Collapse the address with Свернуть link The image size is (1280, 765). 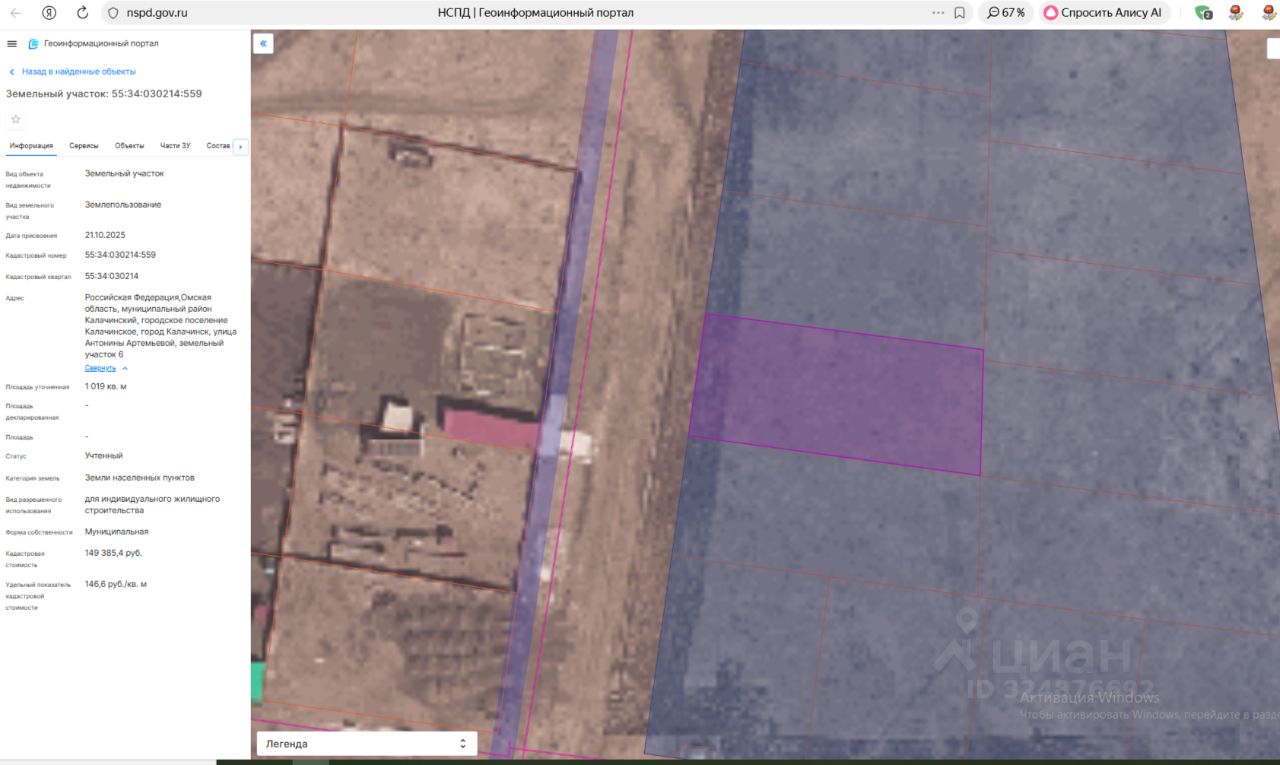pyautogui.click(x=106, y=368)
